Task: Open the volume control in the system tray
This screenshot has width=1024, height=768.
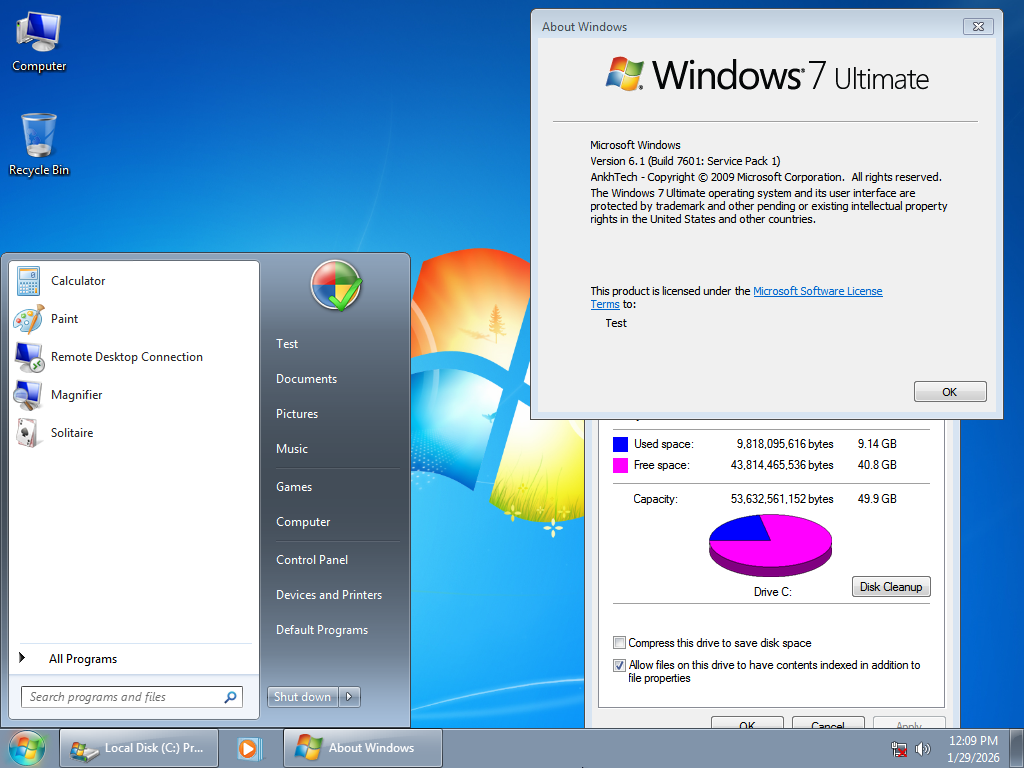Action: [x=922, y=748]
